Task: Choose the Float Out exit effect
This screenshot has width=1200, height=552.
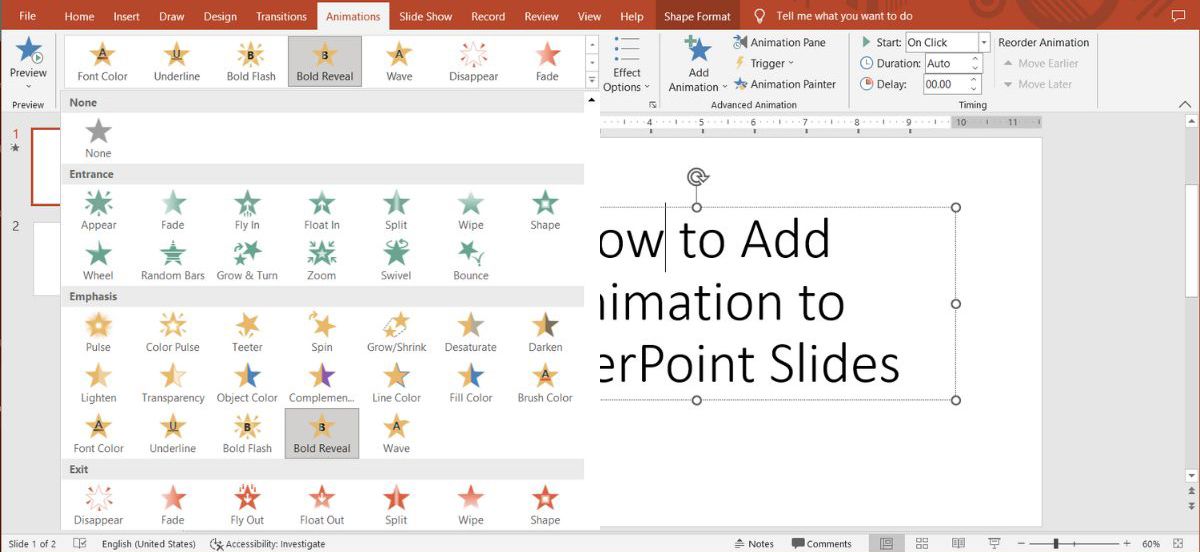Action: coord(322,506)
